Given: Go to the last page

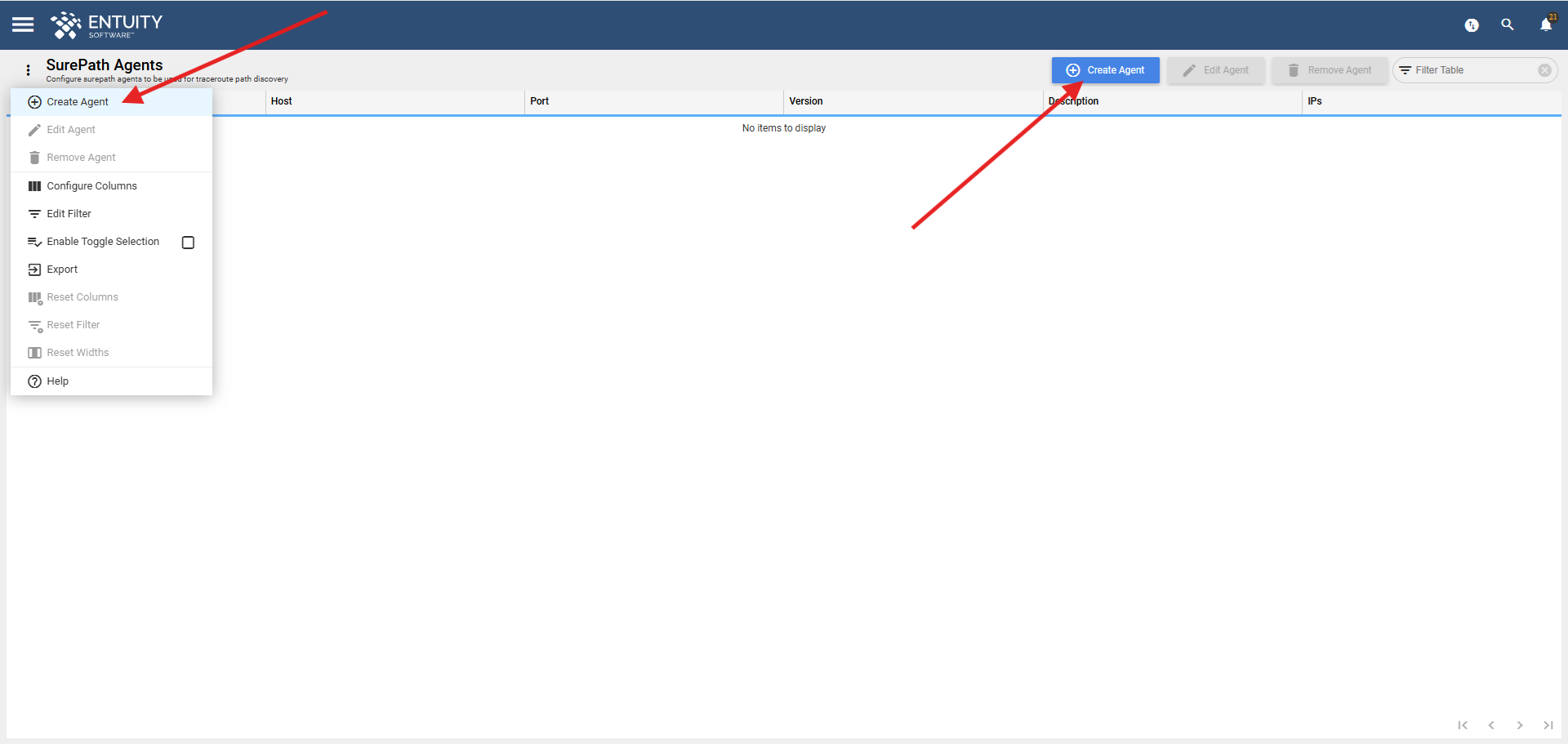Looking at the screenshot, I should (x=1548, y=725).
